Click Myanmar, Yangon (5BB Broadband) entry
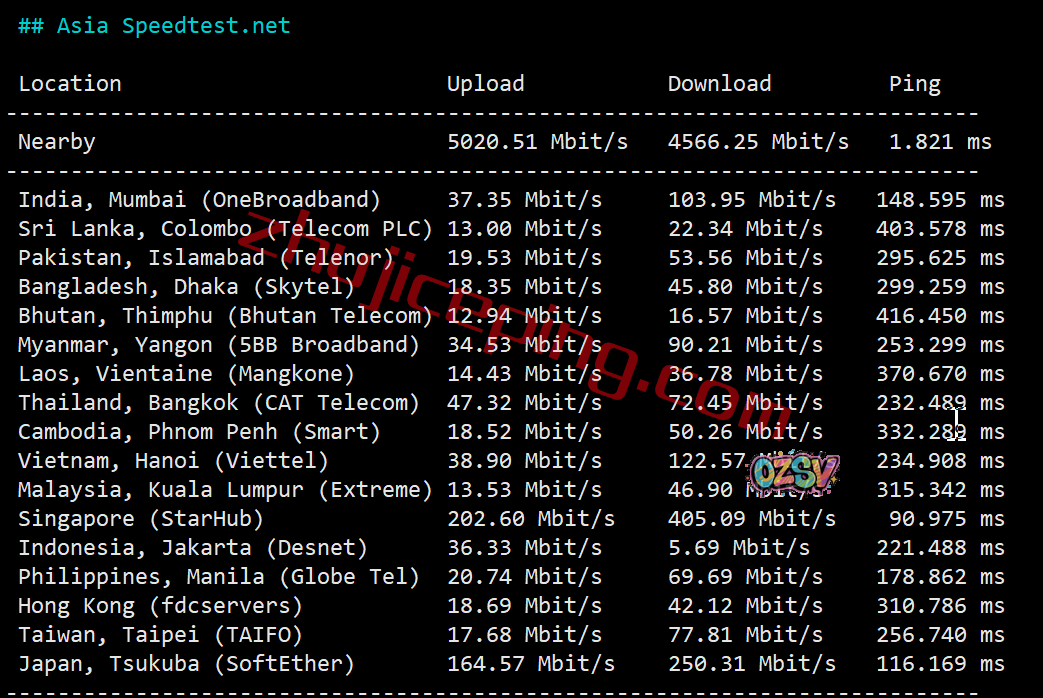 click(219, 345)
